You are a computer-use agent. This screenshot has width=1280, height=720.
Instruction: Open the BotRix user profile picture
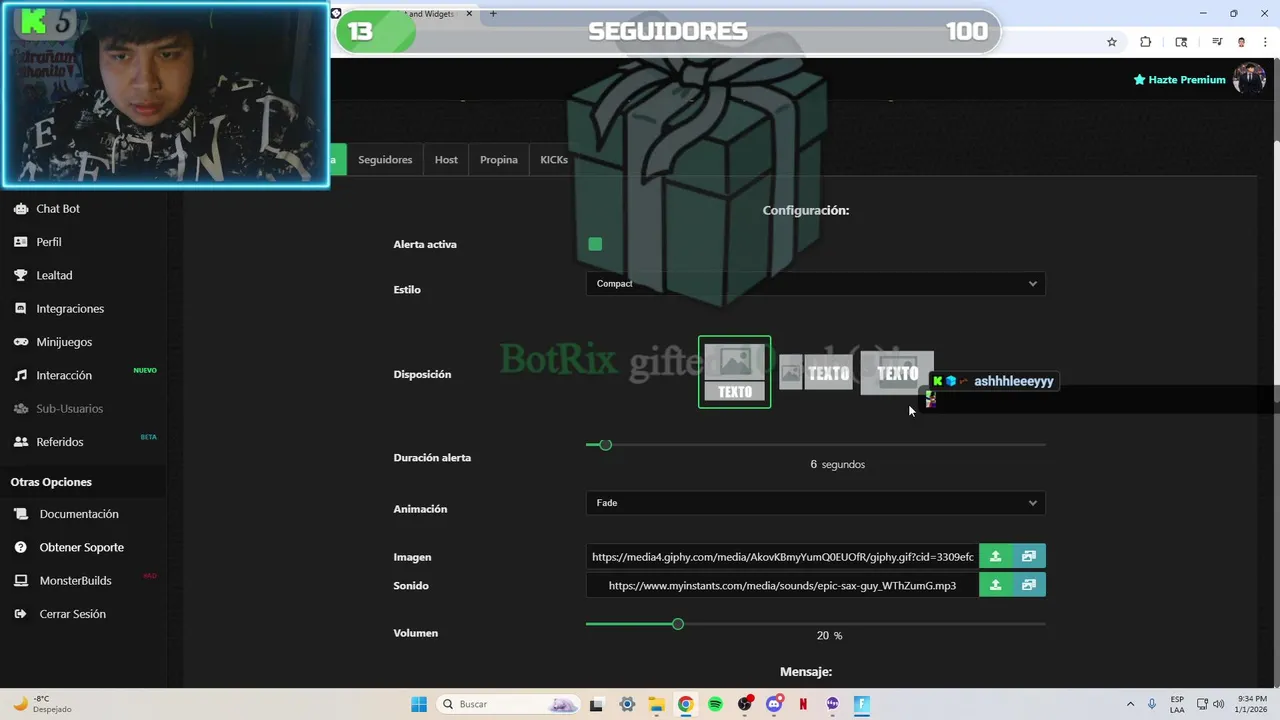pos(1249,79)
